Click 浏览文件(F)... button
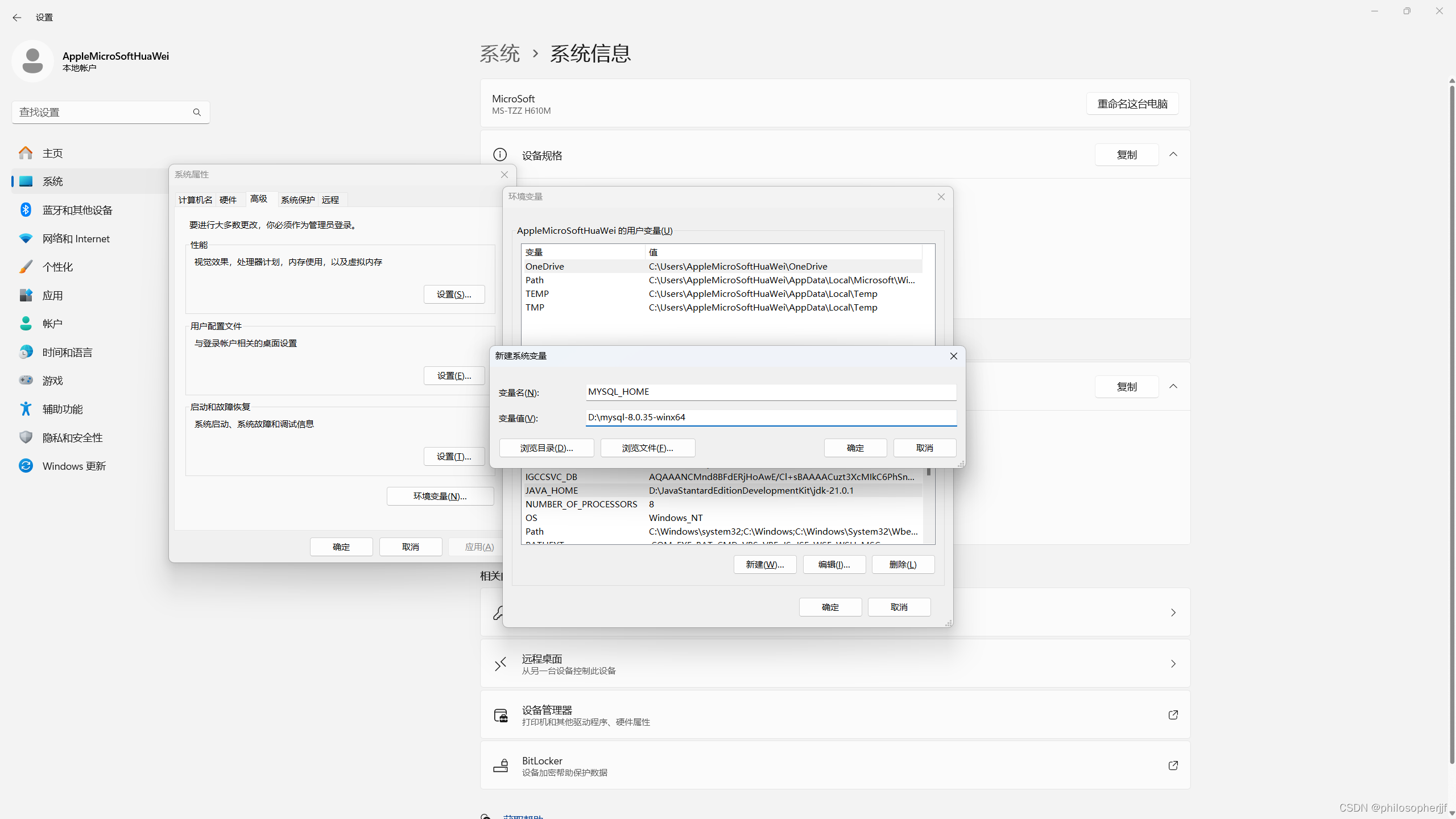Viewport: 1456px width, 819px height. (648, 448)
